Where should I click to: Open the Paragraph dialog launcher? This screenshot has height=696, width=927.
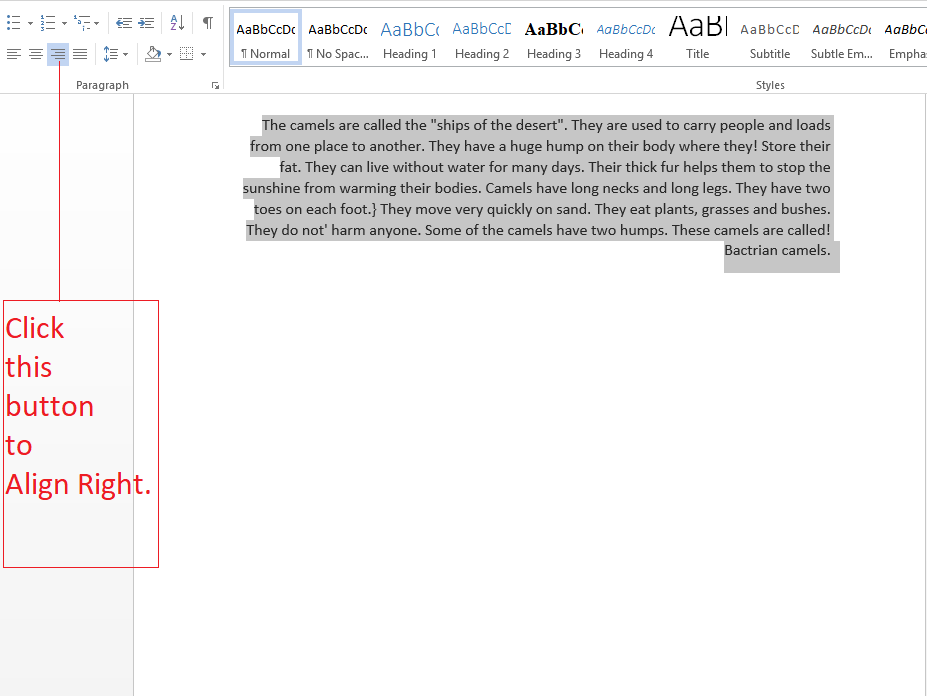click(x=215, y=85)
